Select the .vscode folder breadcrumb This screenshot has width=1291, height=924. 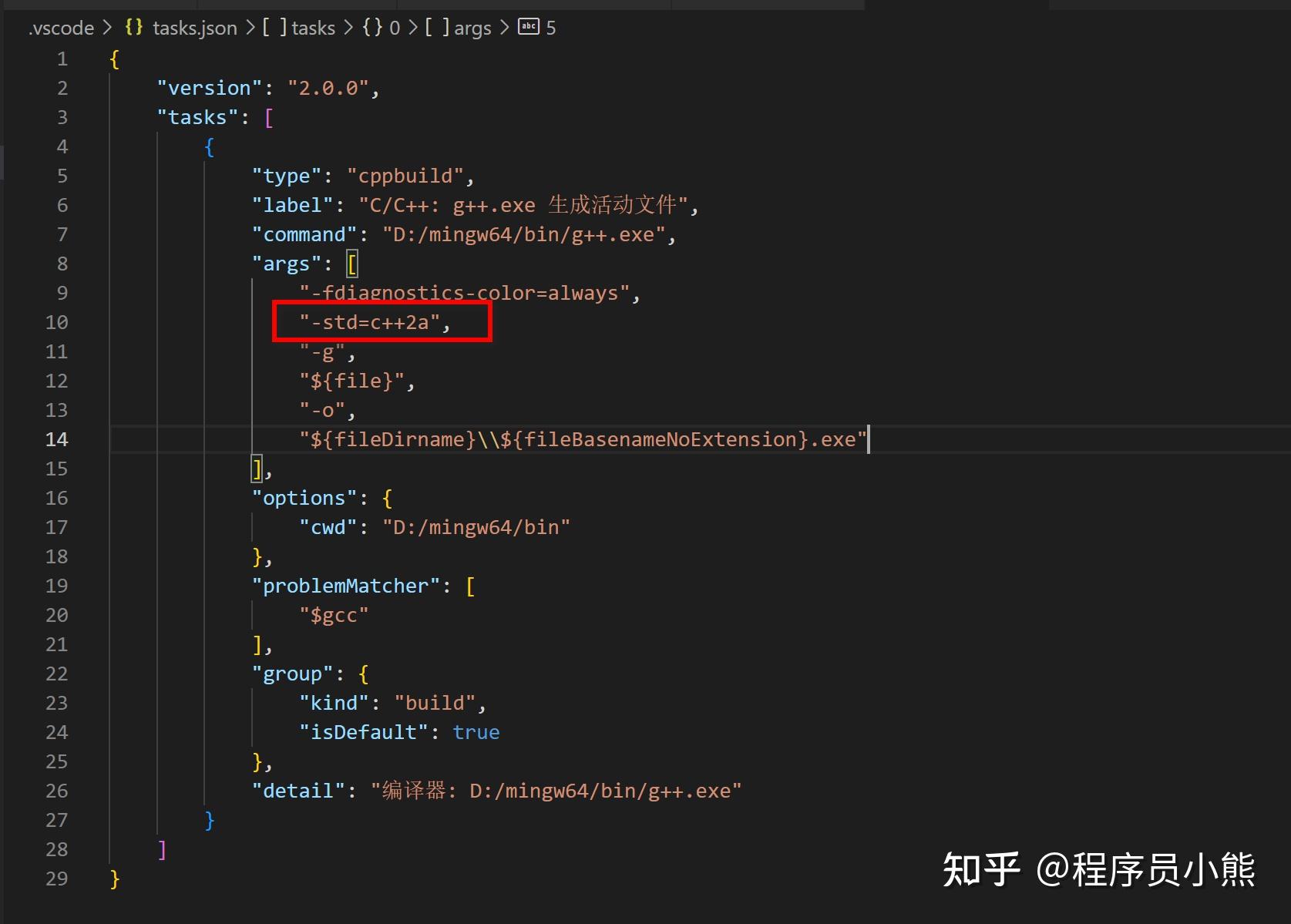[x=60, y=28]
